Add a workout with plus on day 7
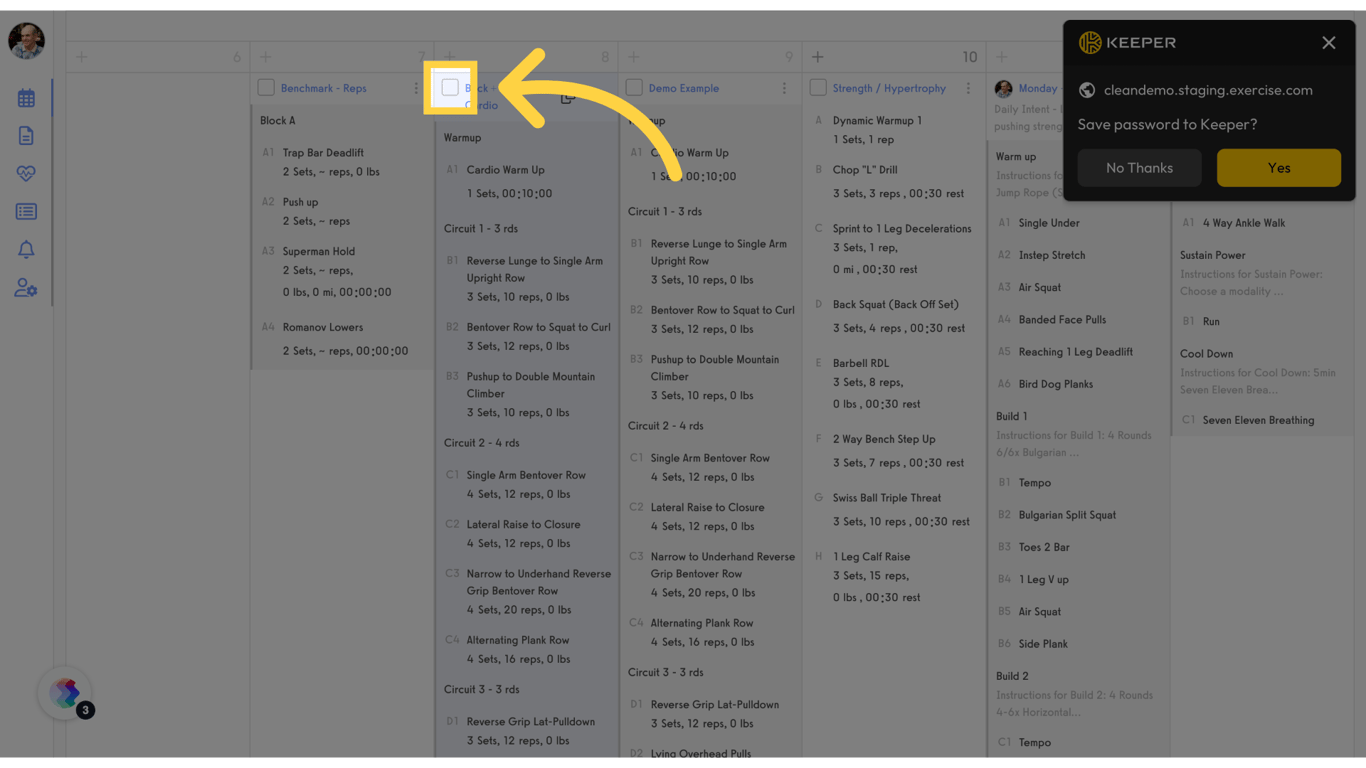This screenshot has width=1366, height=768. point(266,57)
